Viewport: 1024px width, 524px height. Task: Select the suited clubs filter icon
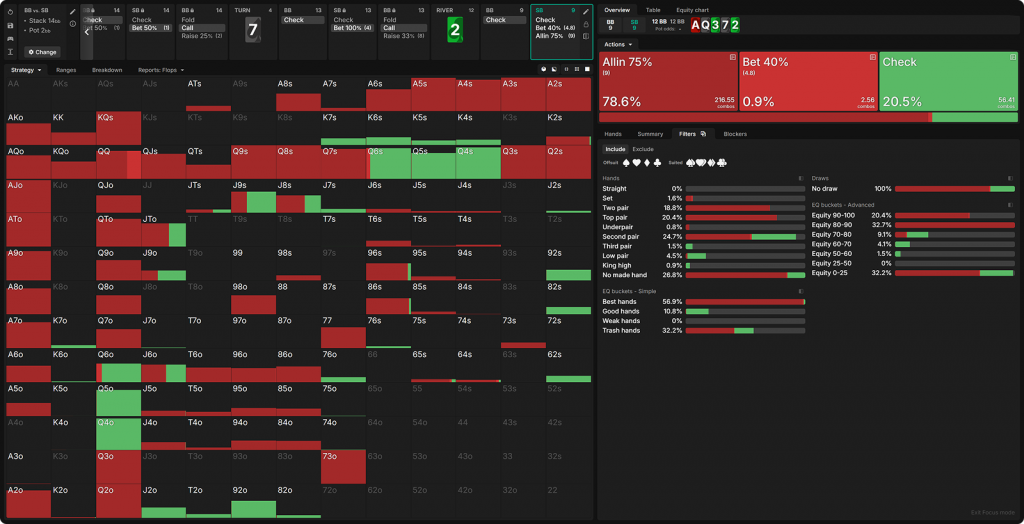click(x=722, y=162)
